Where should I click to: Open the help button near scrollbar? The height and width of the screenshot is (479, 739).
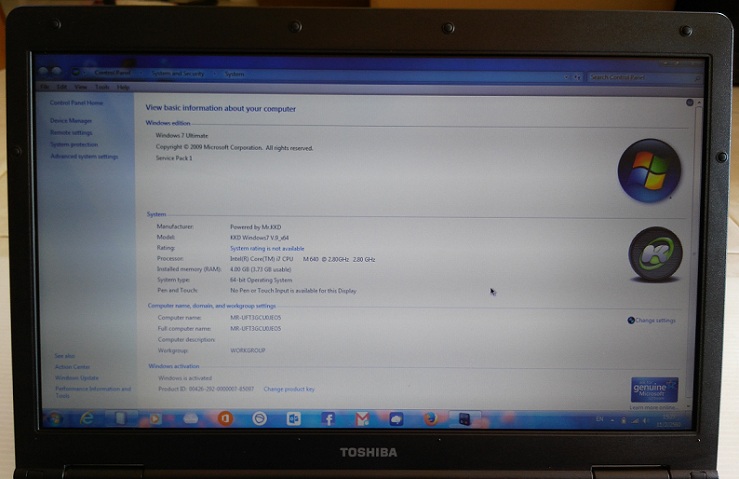pos(690,102)
